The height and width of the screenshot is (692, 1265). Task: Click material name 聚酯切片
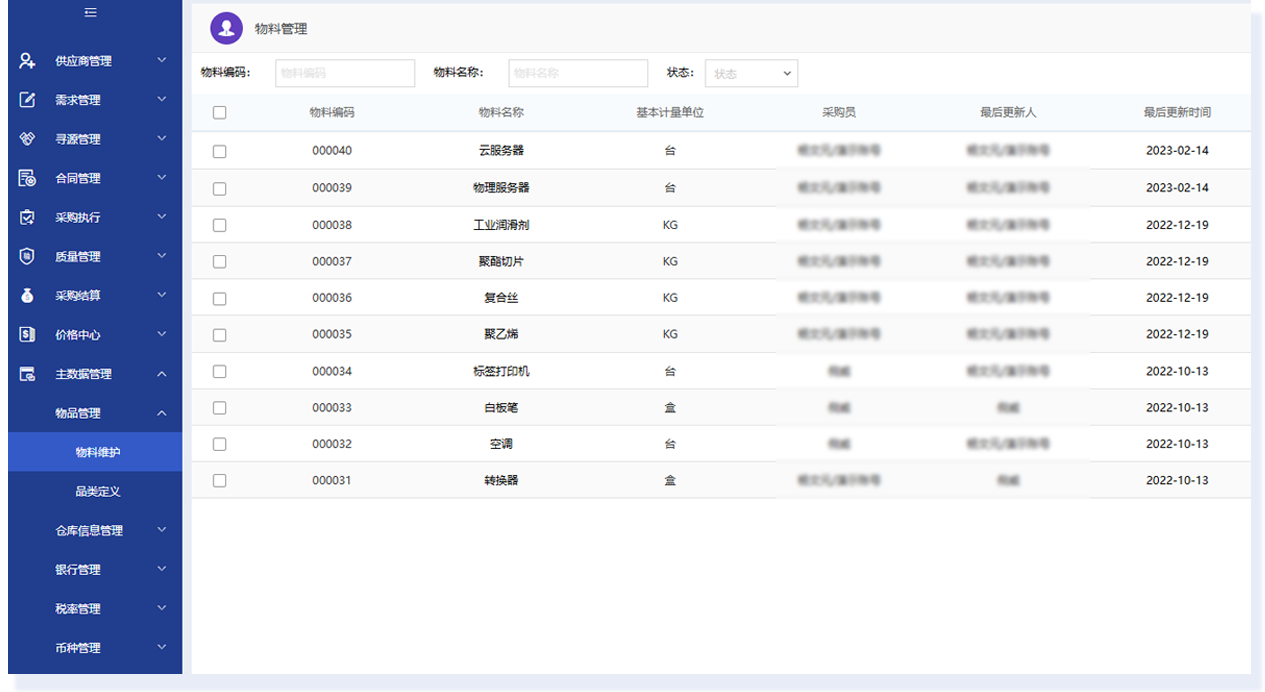(x=501, y=261)
